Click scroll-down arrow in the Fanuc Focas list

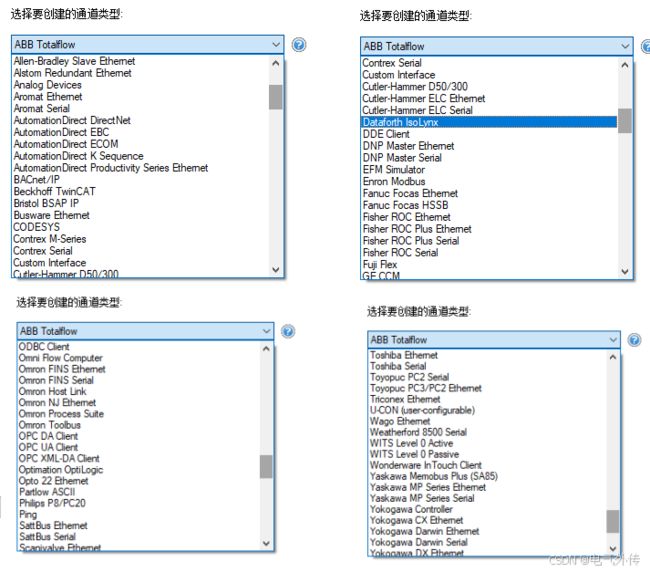tap(625, 271)
